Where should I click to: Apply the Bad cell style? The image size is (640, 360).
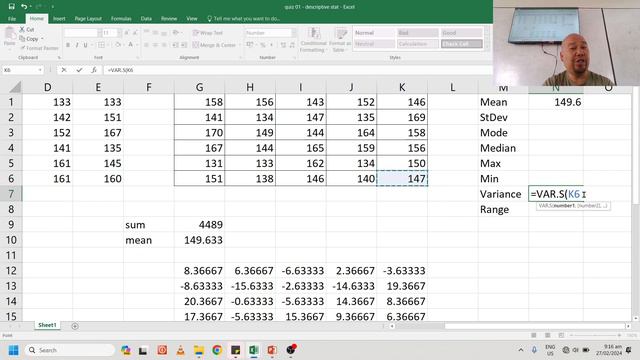[418, 33]
